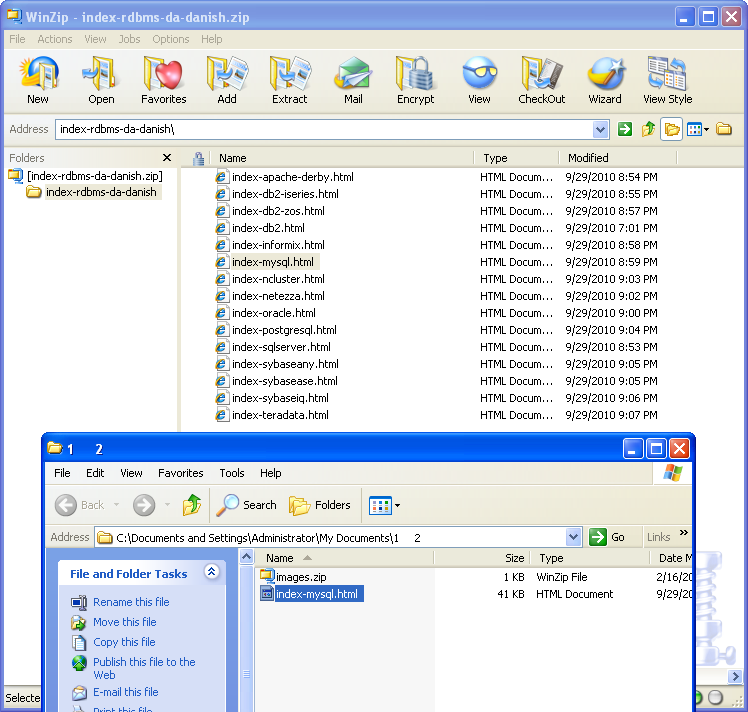Image resolution: width=748 pixels, height=712 pixels.
Task: Open WinZip Favorites heart icon
Action: tap(164, 79)
